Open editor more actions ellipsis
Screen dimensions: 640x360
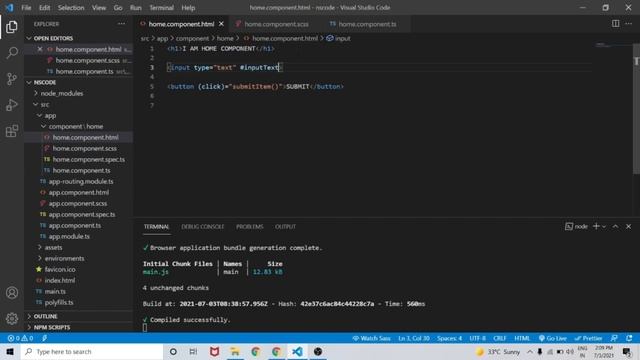click(629, 24)
